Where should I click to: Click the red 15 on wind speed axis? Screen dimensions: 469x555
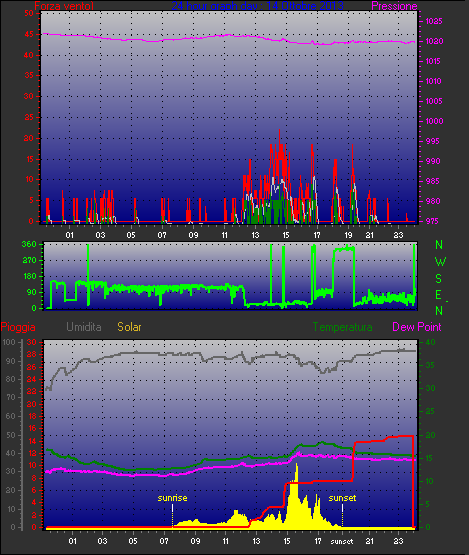[x=29, y=159]
